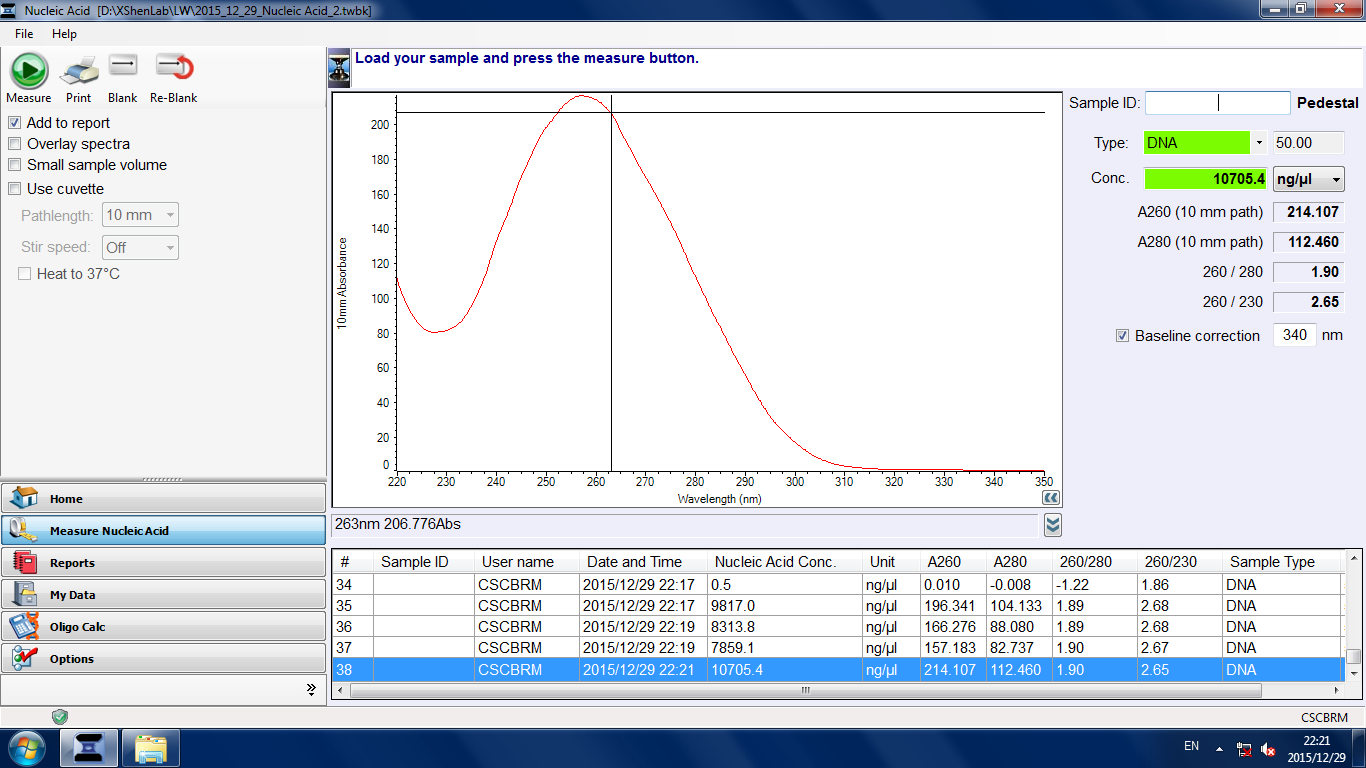Image resolution: width=1366 pixels, height=768 pixels.
Task: Open the Help menu
Action: click(x=64, y=34)
